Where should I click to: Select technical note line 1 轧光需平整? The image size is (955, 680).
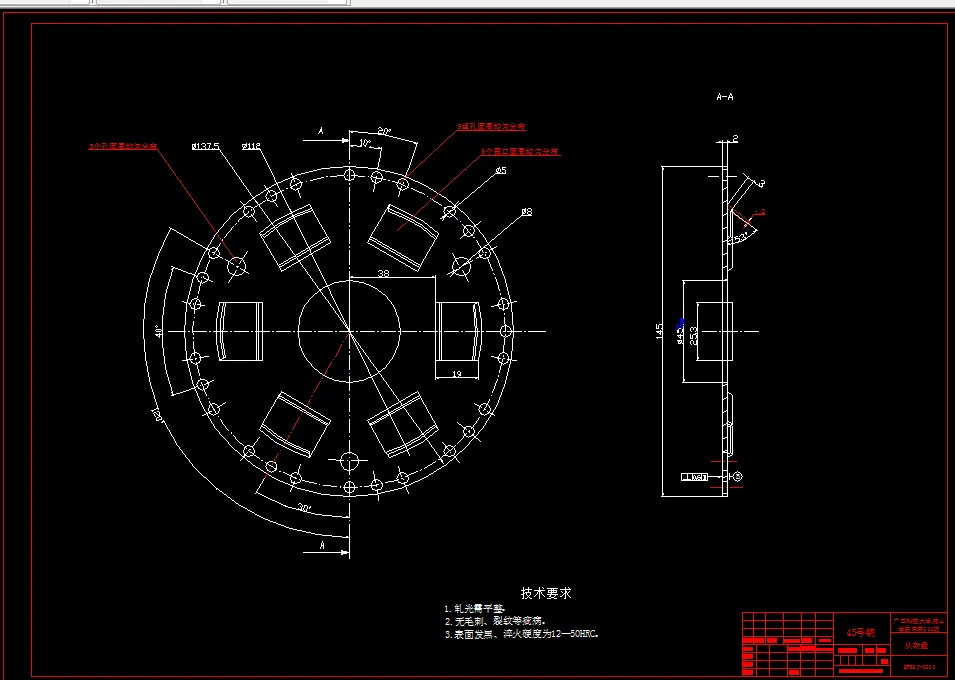(x=474, y=609)
